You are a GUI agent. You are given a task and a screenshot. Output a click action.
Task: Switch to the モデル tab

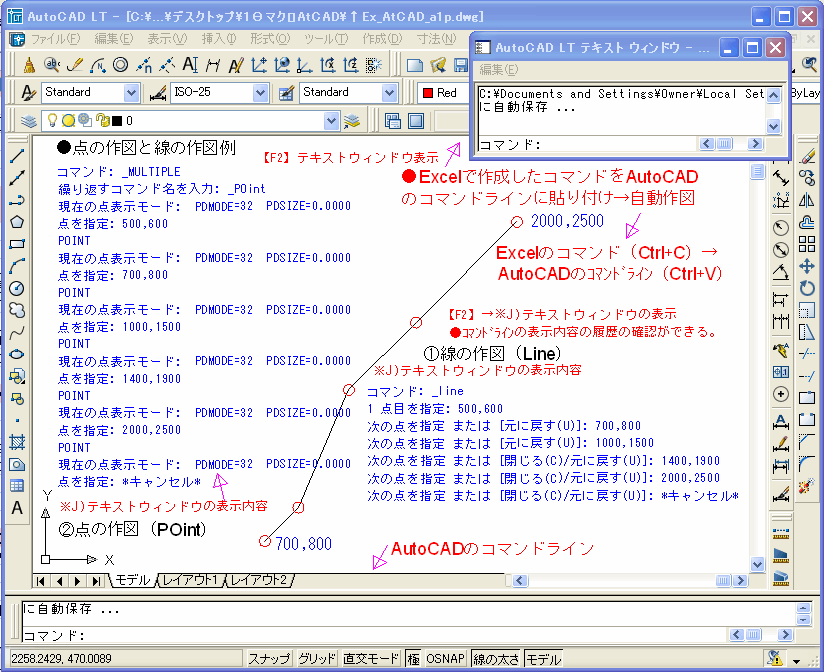133,580
